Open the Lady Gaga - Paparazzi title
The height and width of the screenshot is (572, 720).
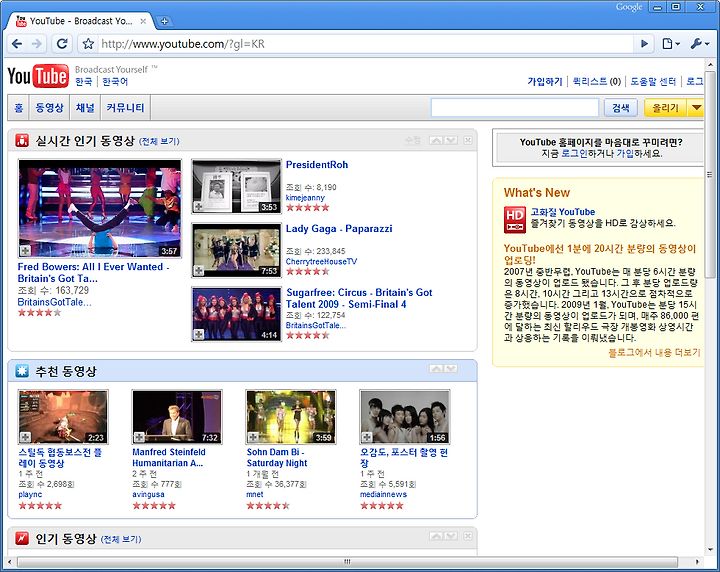[339, 229]
